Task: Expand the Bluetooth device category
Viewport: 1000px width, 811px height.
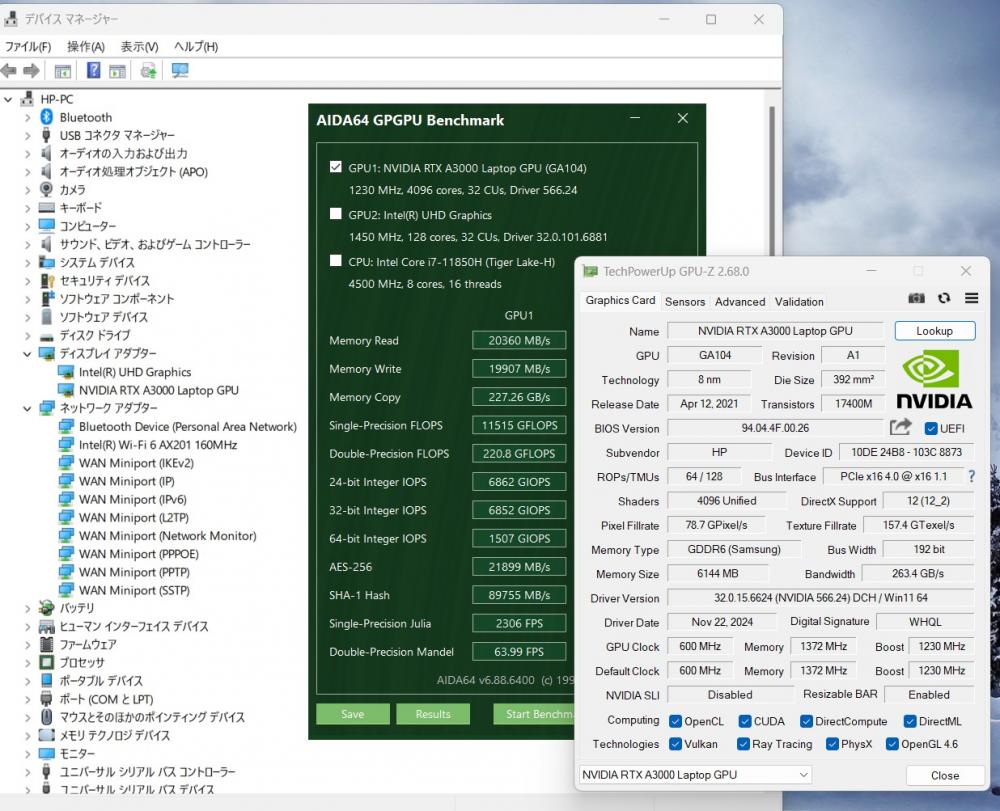Action: [28, 117]
